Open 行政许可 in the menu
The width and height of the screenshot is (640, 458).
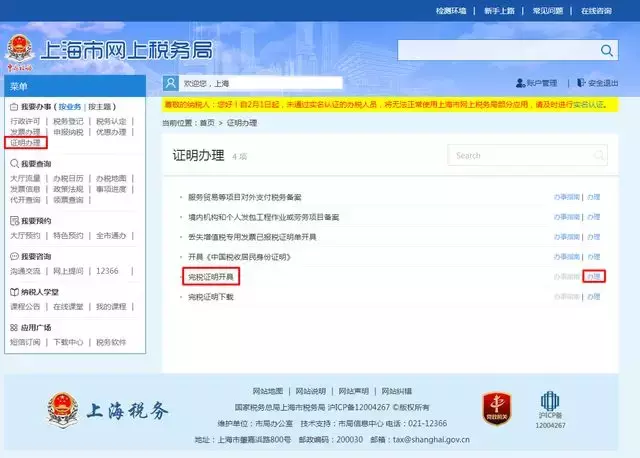[x=25, y=121]
